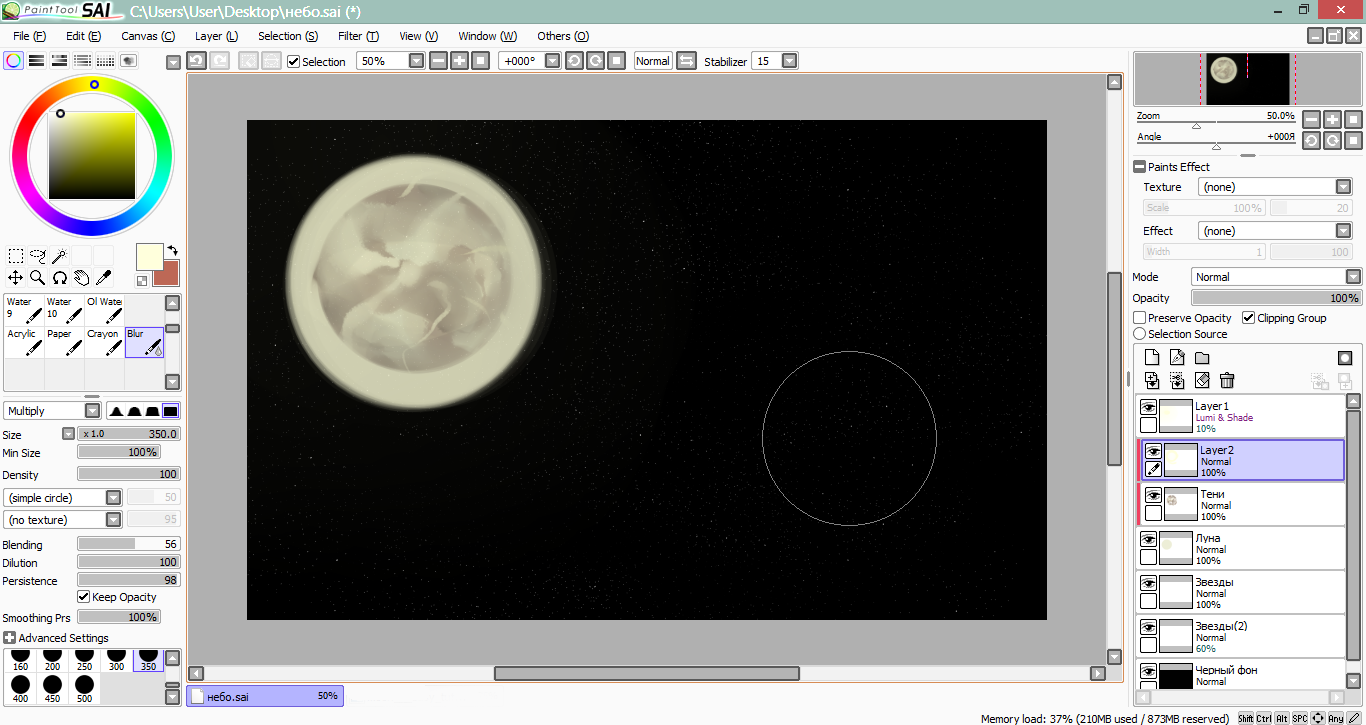Click the Normal view button in toolbar
This screenshot has height=725, width=1366.
[x=652, y=61]
